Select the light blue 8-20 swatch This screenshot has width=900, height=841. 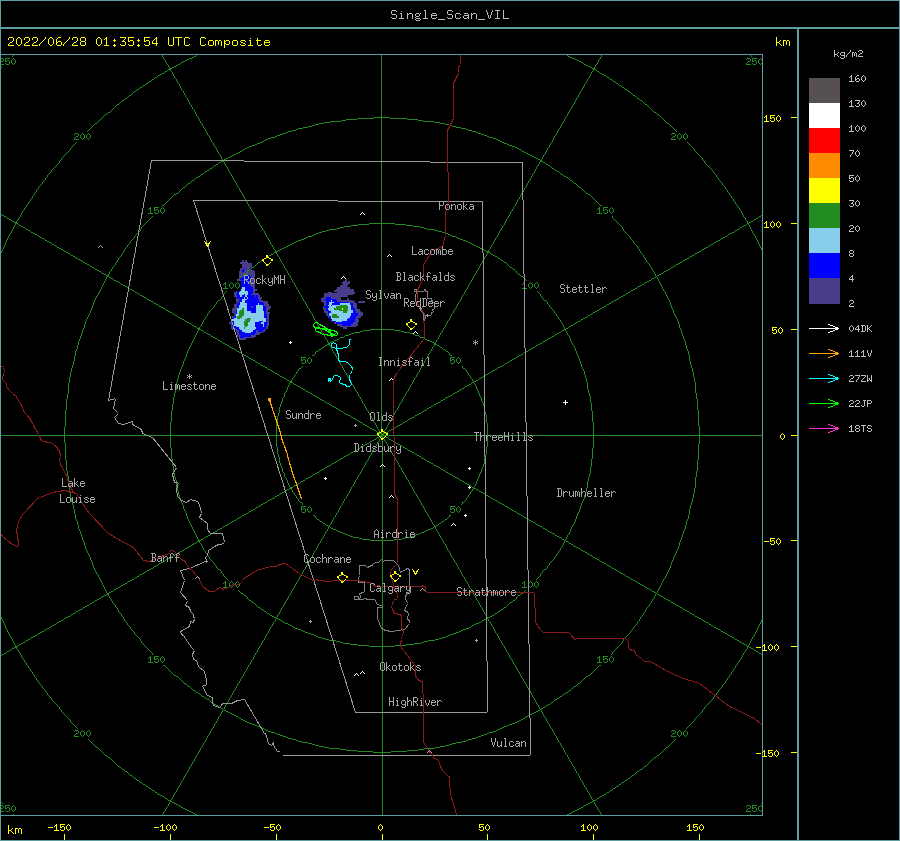click(x=824, y=241)
